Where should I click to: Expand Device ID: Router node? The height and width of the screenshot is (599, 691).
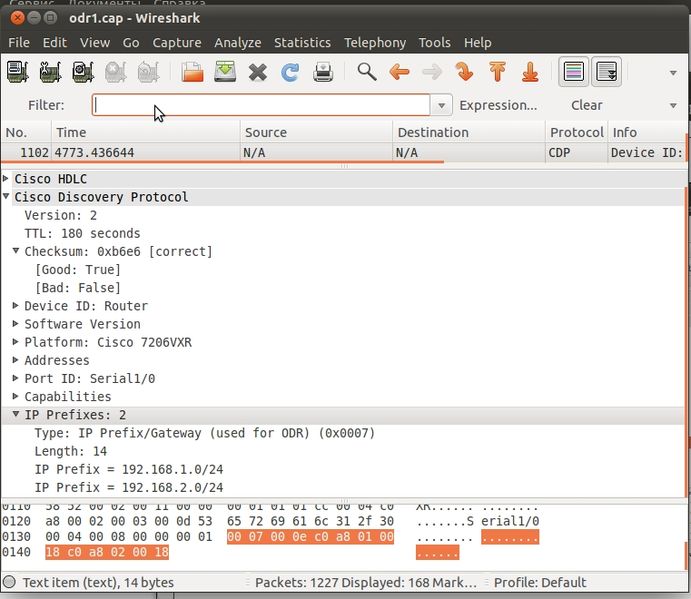16,305
